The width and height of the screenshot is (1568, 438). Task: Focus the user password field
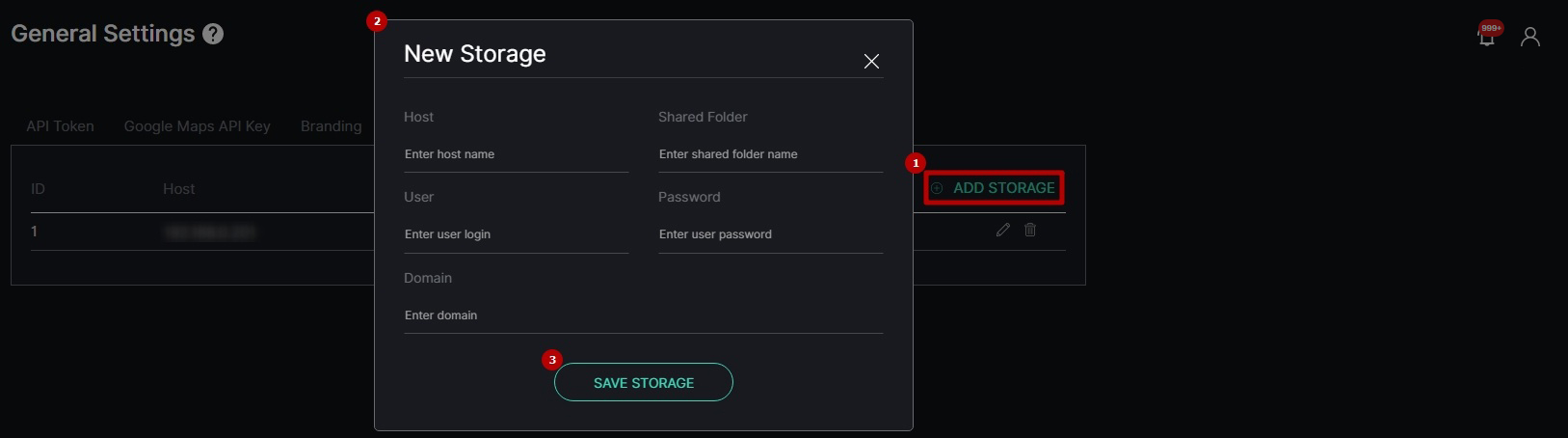[771, 234]
